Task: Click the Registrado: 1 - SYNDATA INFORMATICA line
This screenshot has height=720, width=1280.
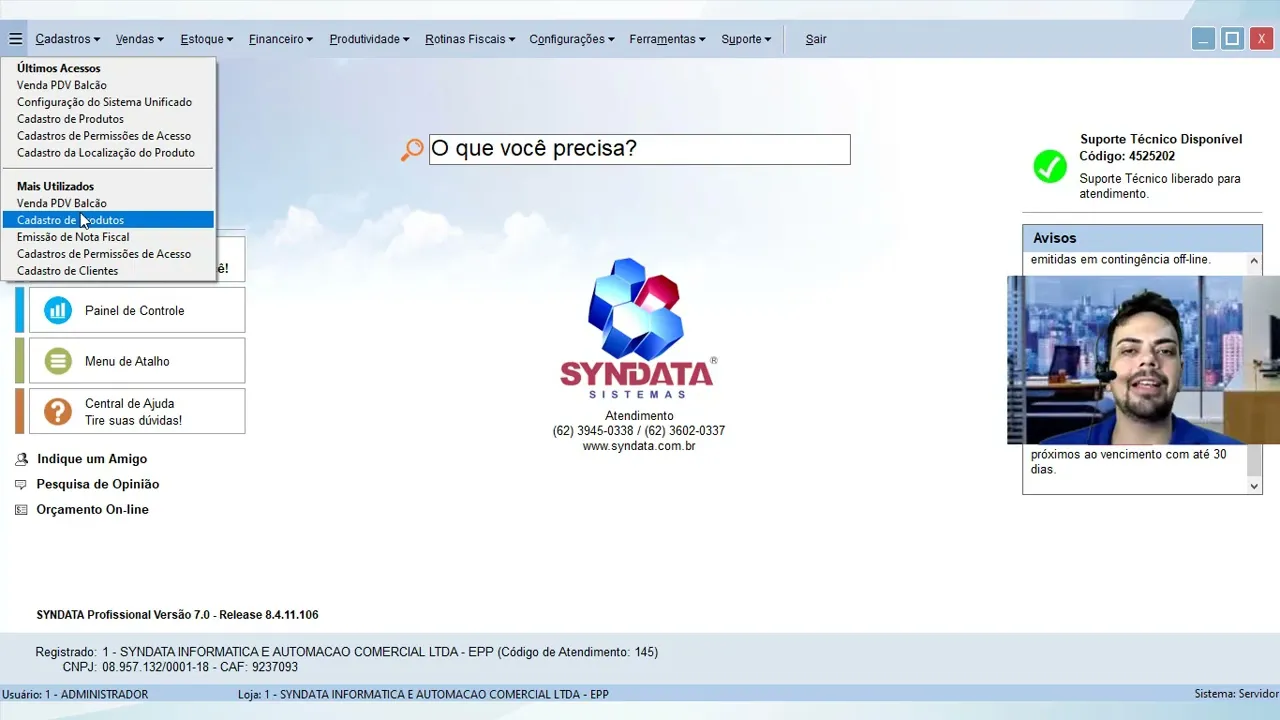Action: pos(346,652)
